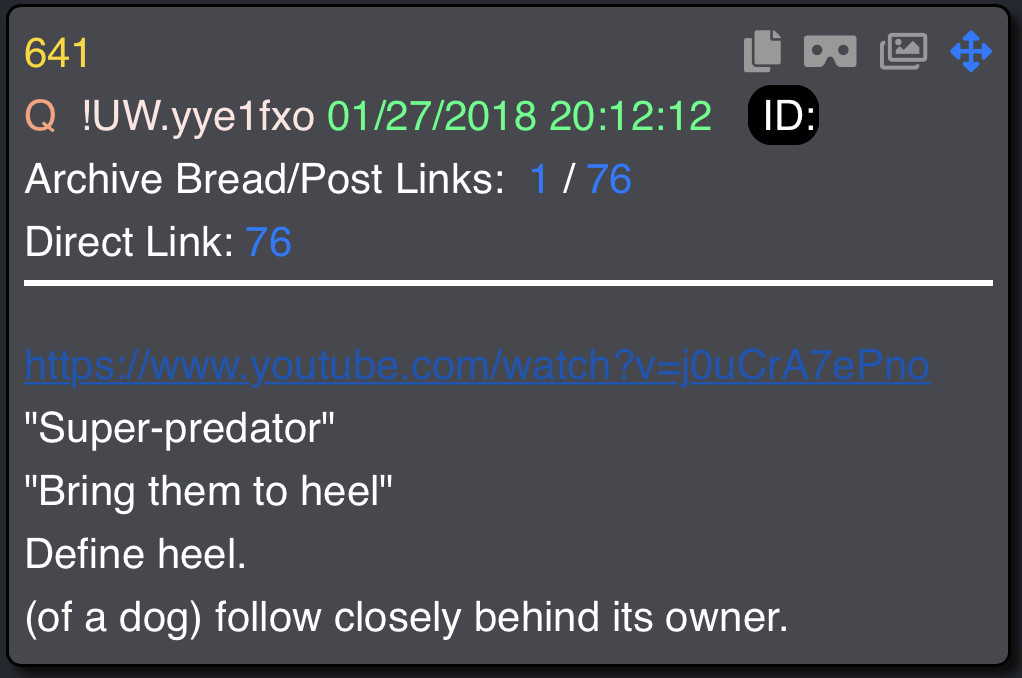Select the orange Q author name
Screen dimensions: 1022x678
coord(40,116)
